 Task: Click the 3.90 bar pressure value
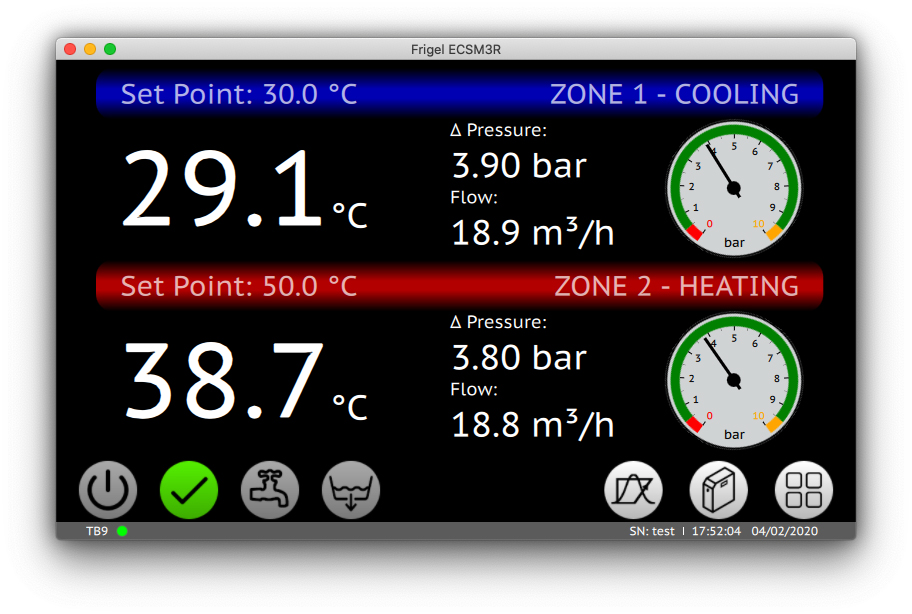tap(519, 166)
